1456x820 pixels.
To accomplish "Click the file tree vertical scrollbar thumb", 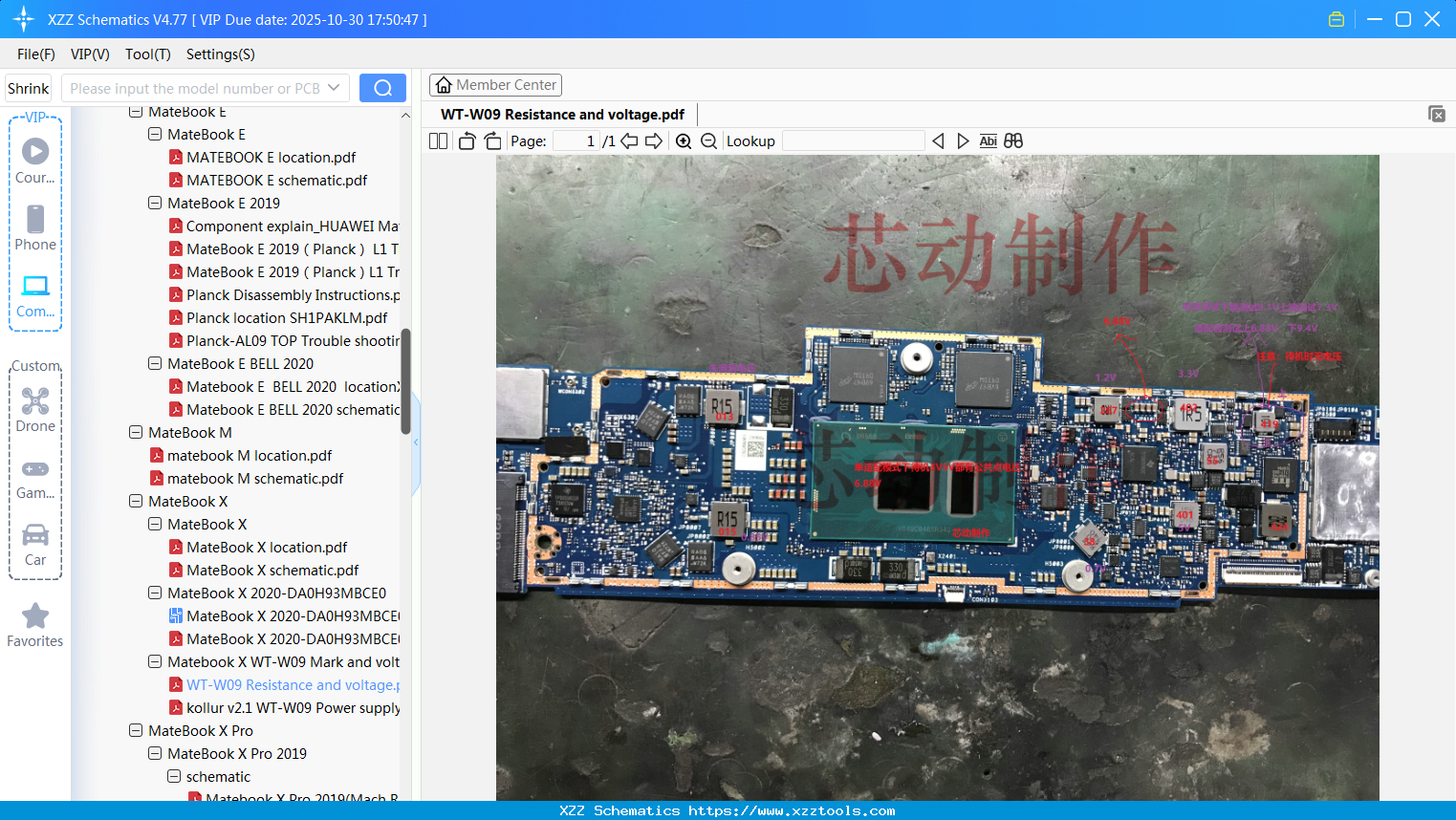I will 405,381.
